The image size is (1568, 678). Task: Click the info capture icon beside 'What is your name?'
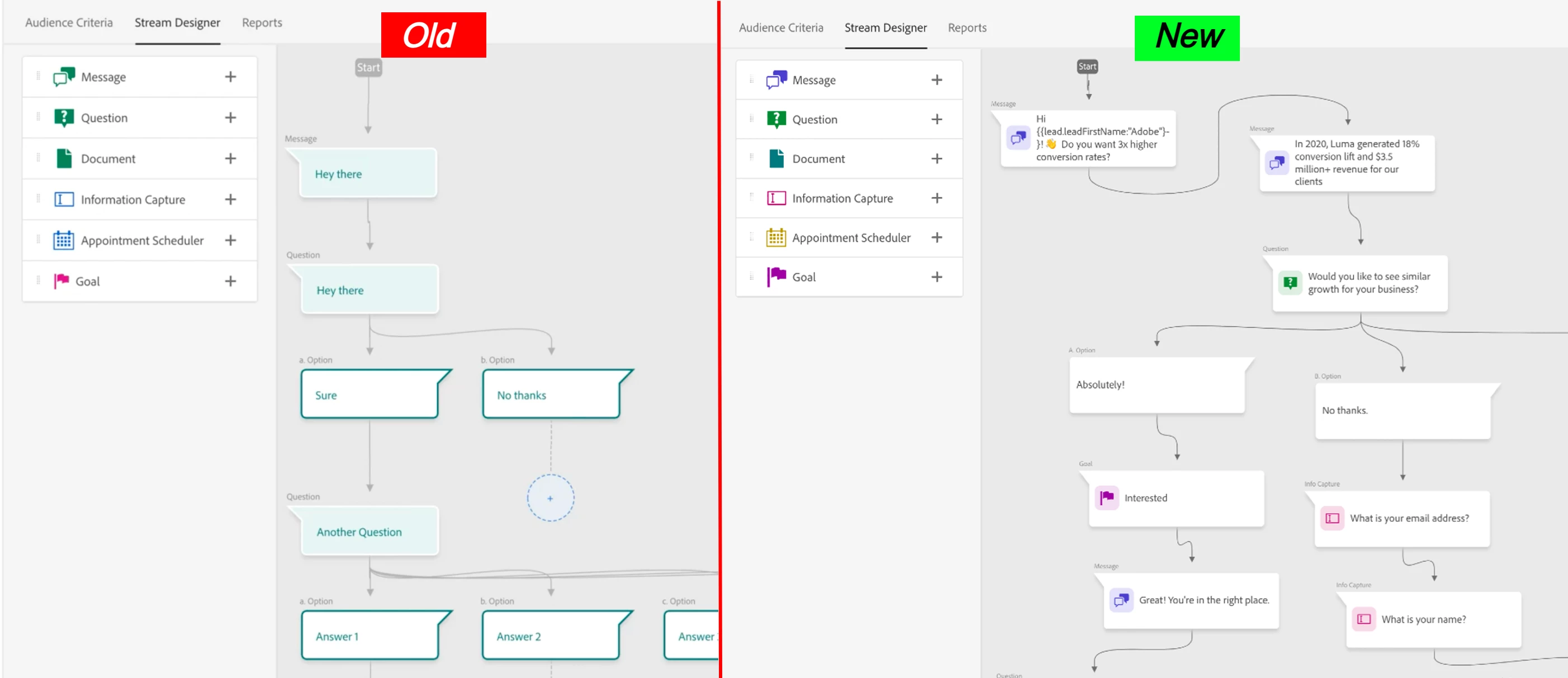[1363, 619]
